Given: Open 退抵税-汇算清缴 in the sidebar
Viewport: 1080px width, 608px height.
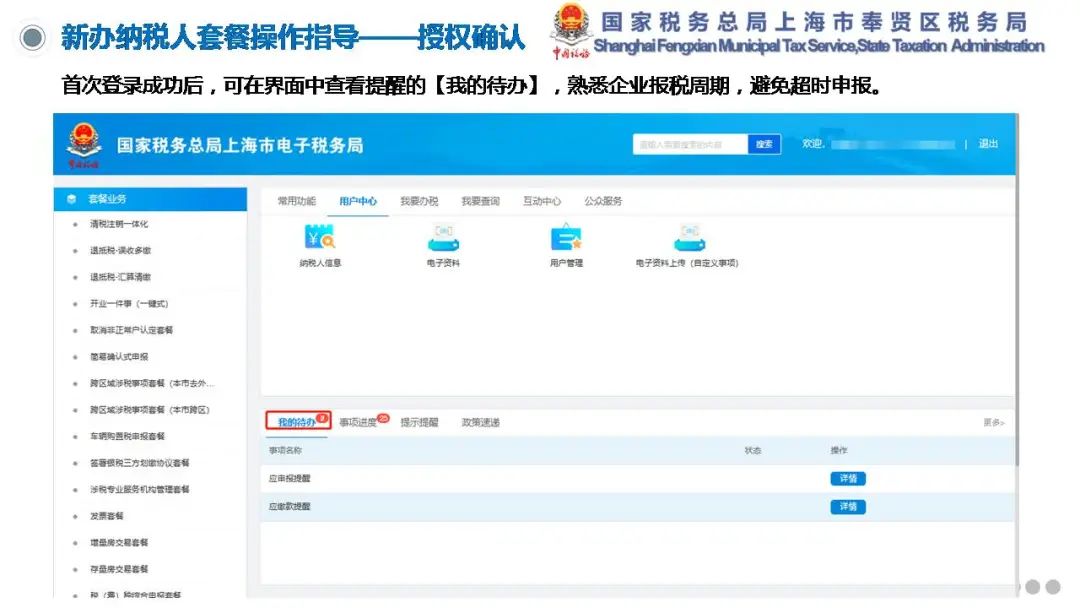Looking at the screenshot, I should (x=120, y=277).
